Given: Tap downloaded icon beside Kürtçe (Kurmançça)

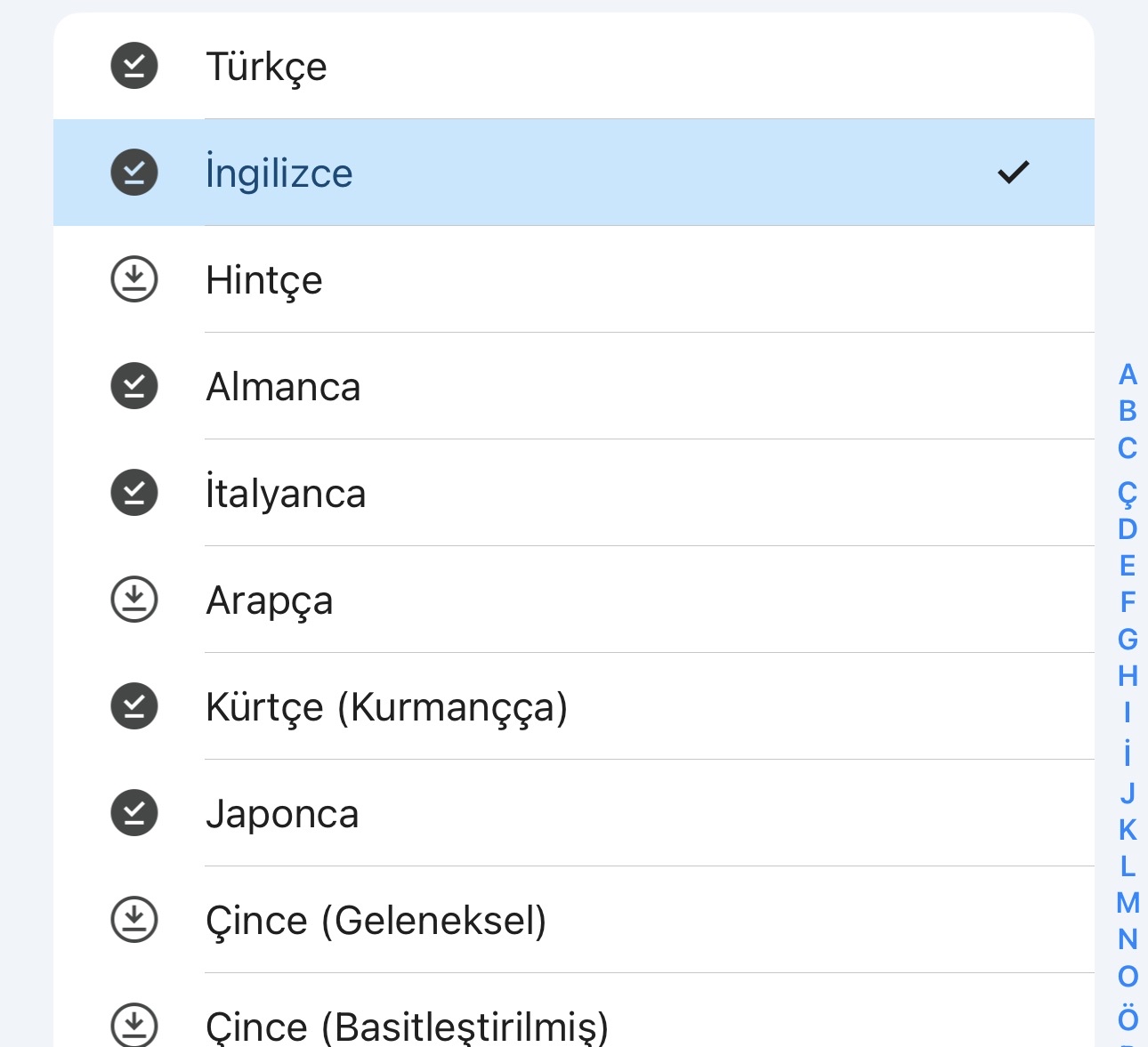Looking at the screenshot, I should pos(134,706).
